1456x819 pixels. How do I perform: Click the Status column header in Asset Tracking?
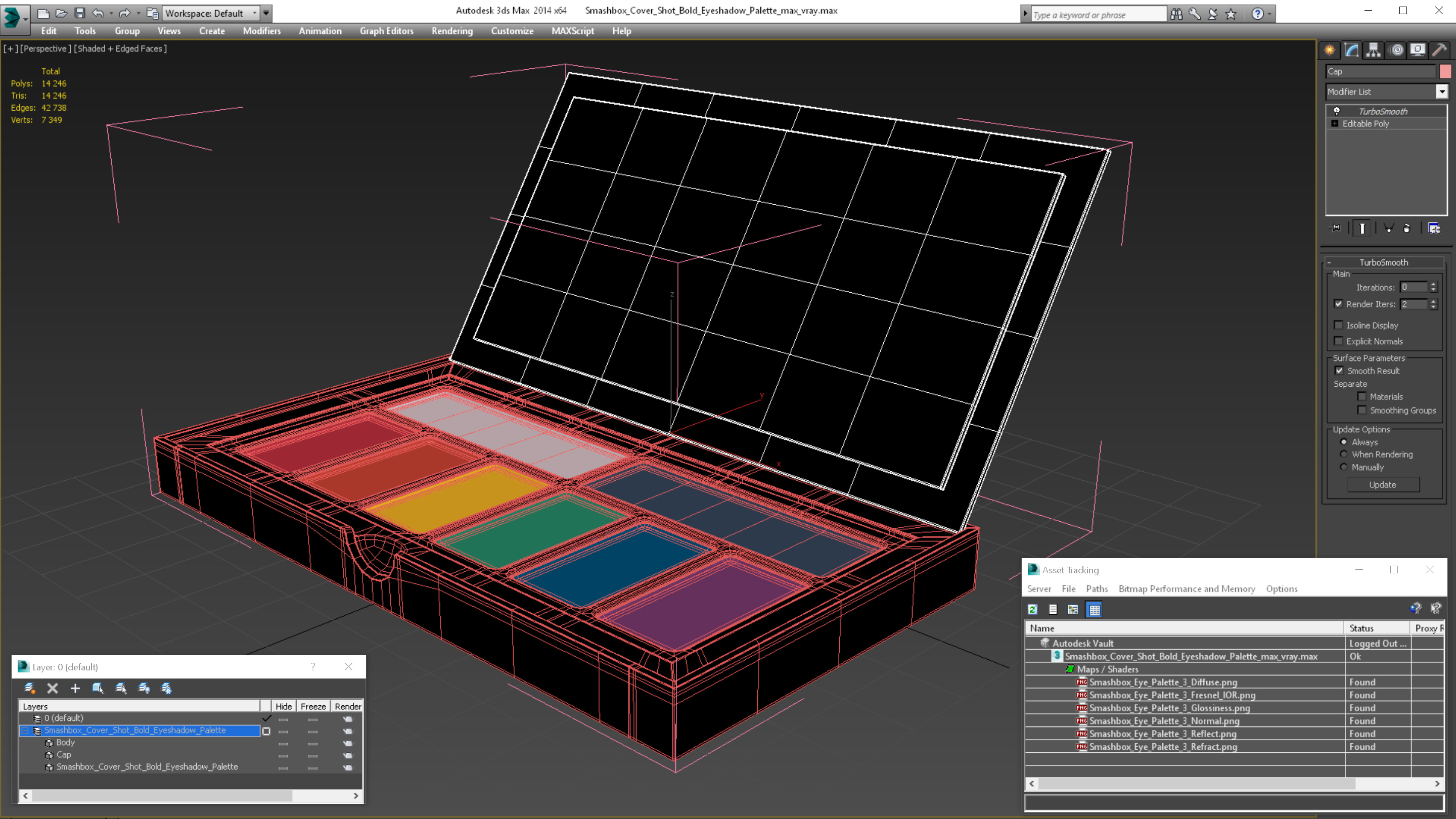click(1377, 628)
